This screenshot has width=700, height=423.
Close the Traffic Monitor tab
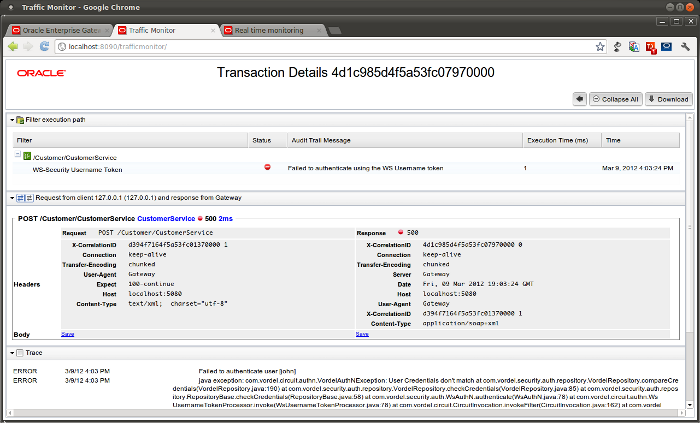(x=213, y=30)
